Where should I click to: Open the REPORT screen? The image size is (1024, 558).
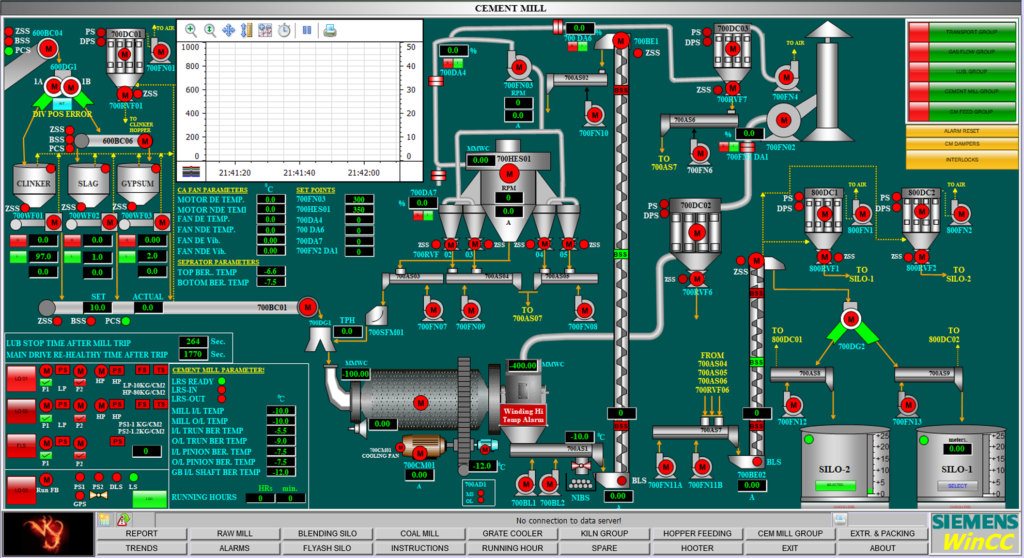(x=142, y=533)
